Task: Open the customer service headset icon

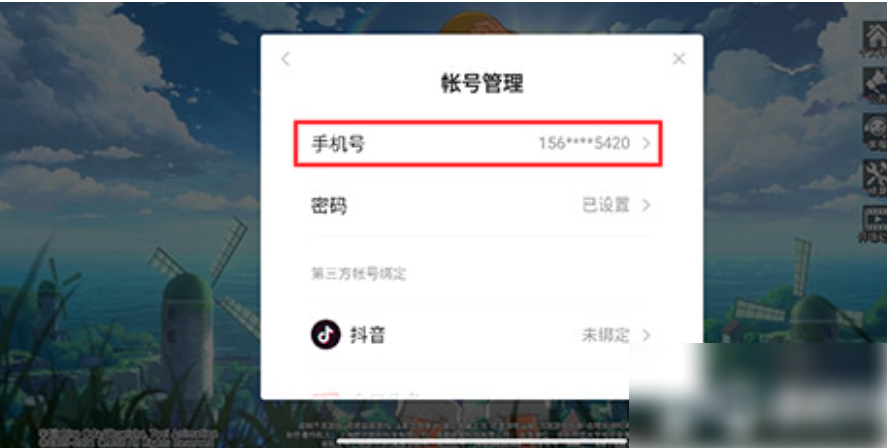Action: (876, 130)
